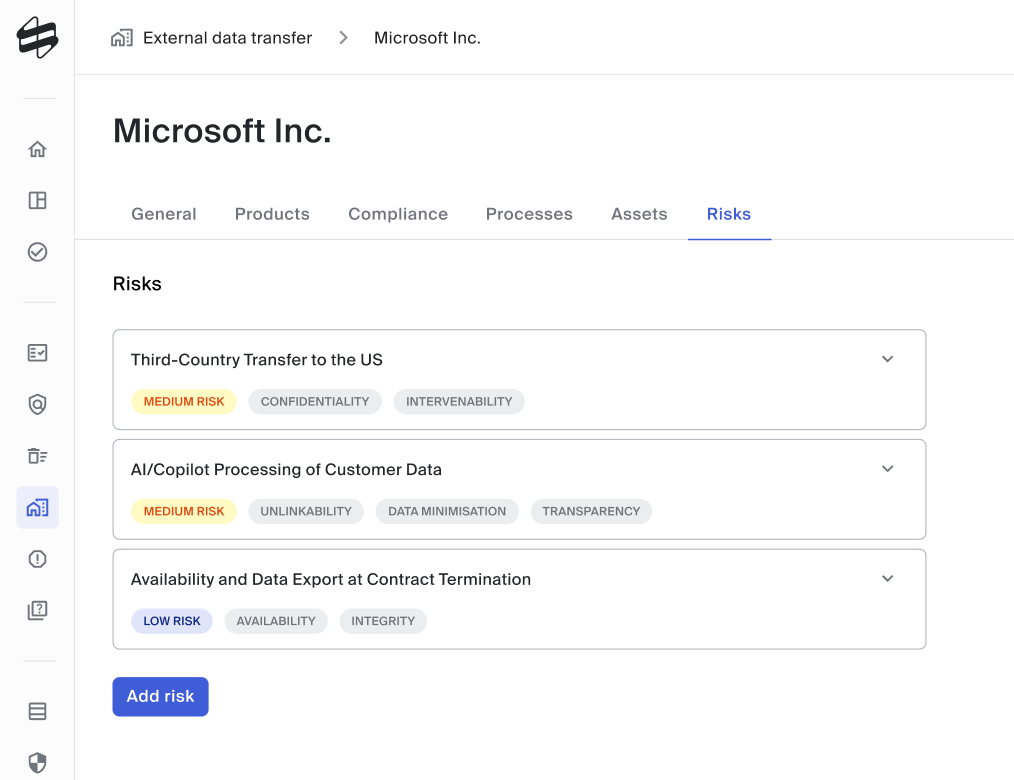
Task: Click the AVAILABILITY tag
Action: click(276, 622)
